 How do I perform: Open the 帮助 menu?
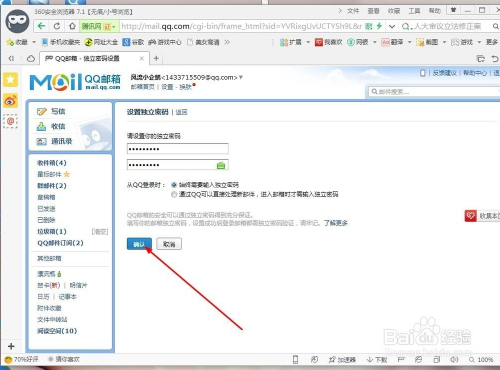[435, 11]
